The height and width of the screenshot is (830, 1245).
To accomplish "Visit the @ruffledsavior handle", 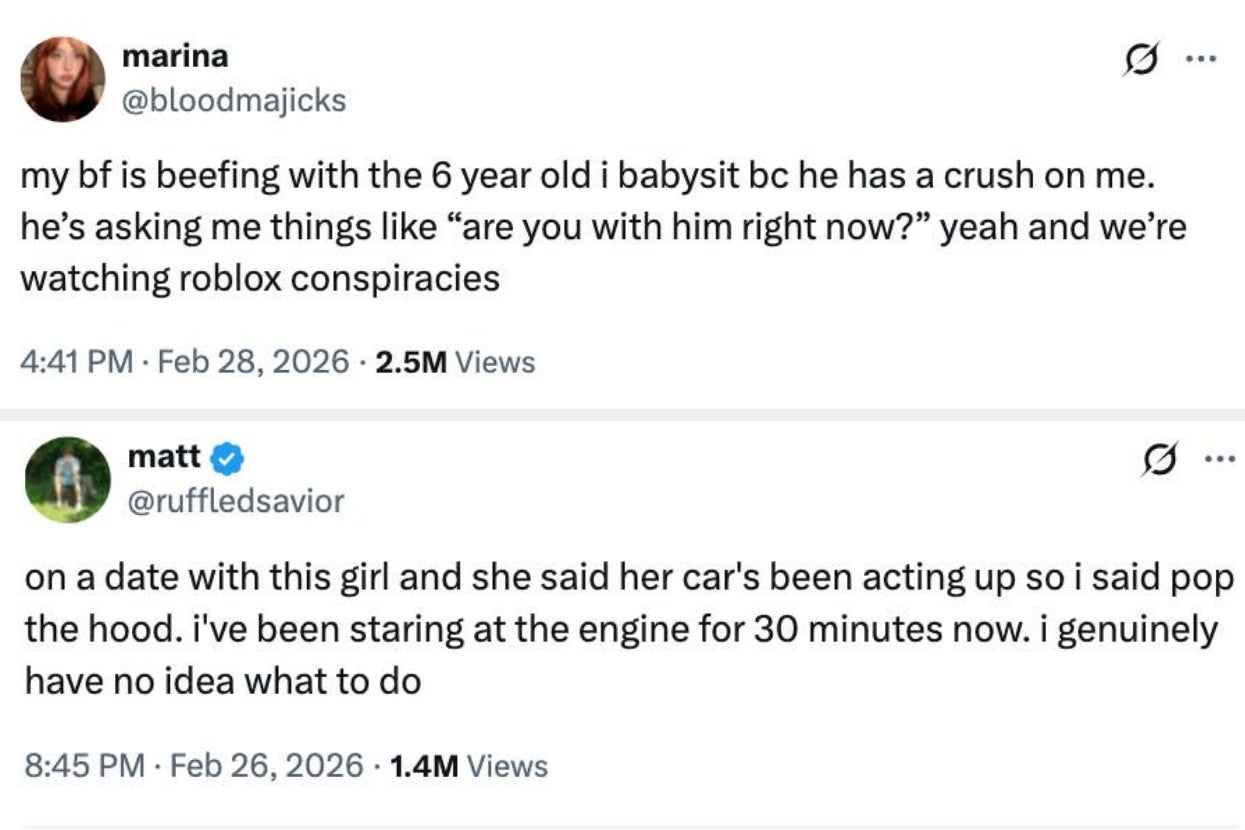I will tap(236, 500).
